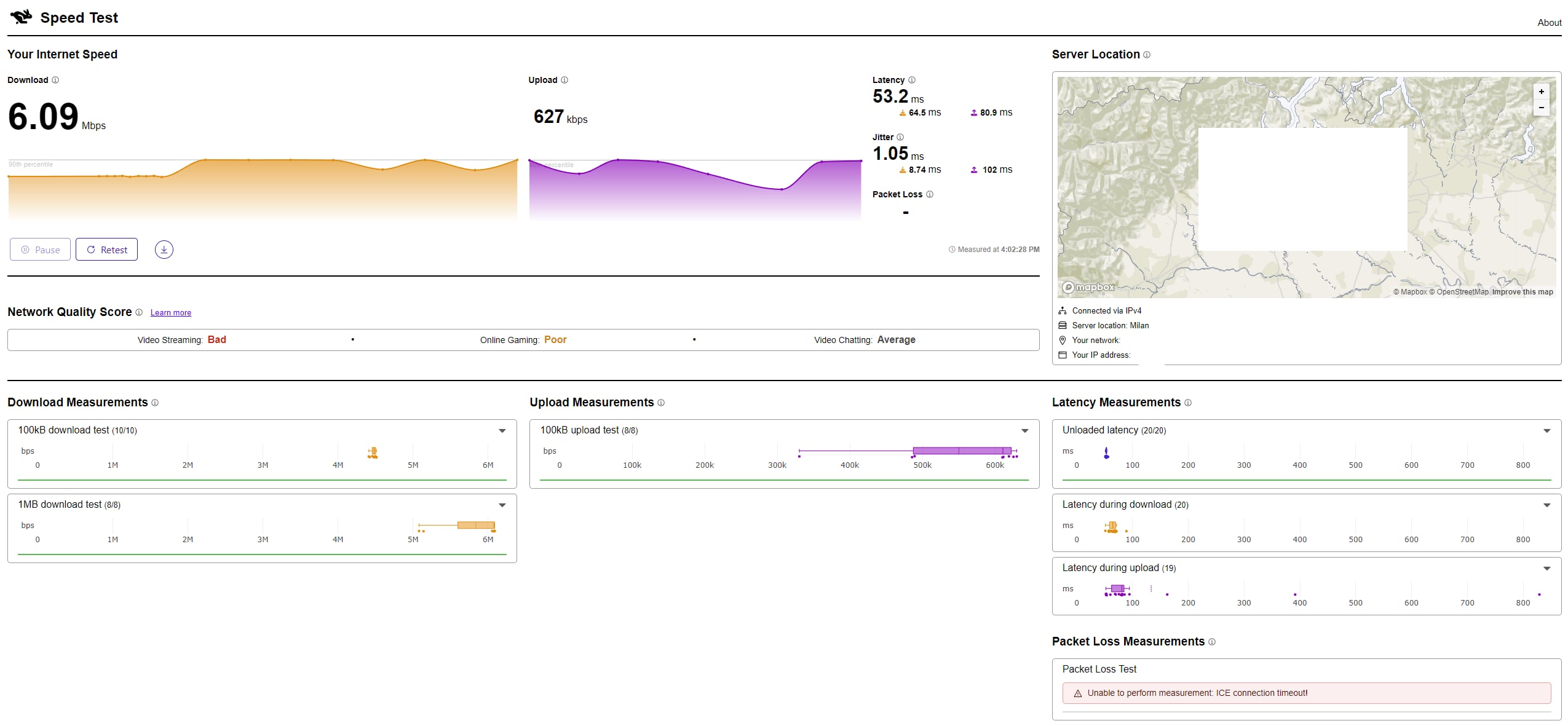Open the Learn more link
Image resolution: width=1568 pixels, height=726 pixels.
click(x=170, y=313)
